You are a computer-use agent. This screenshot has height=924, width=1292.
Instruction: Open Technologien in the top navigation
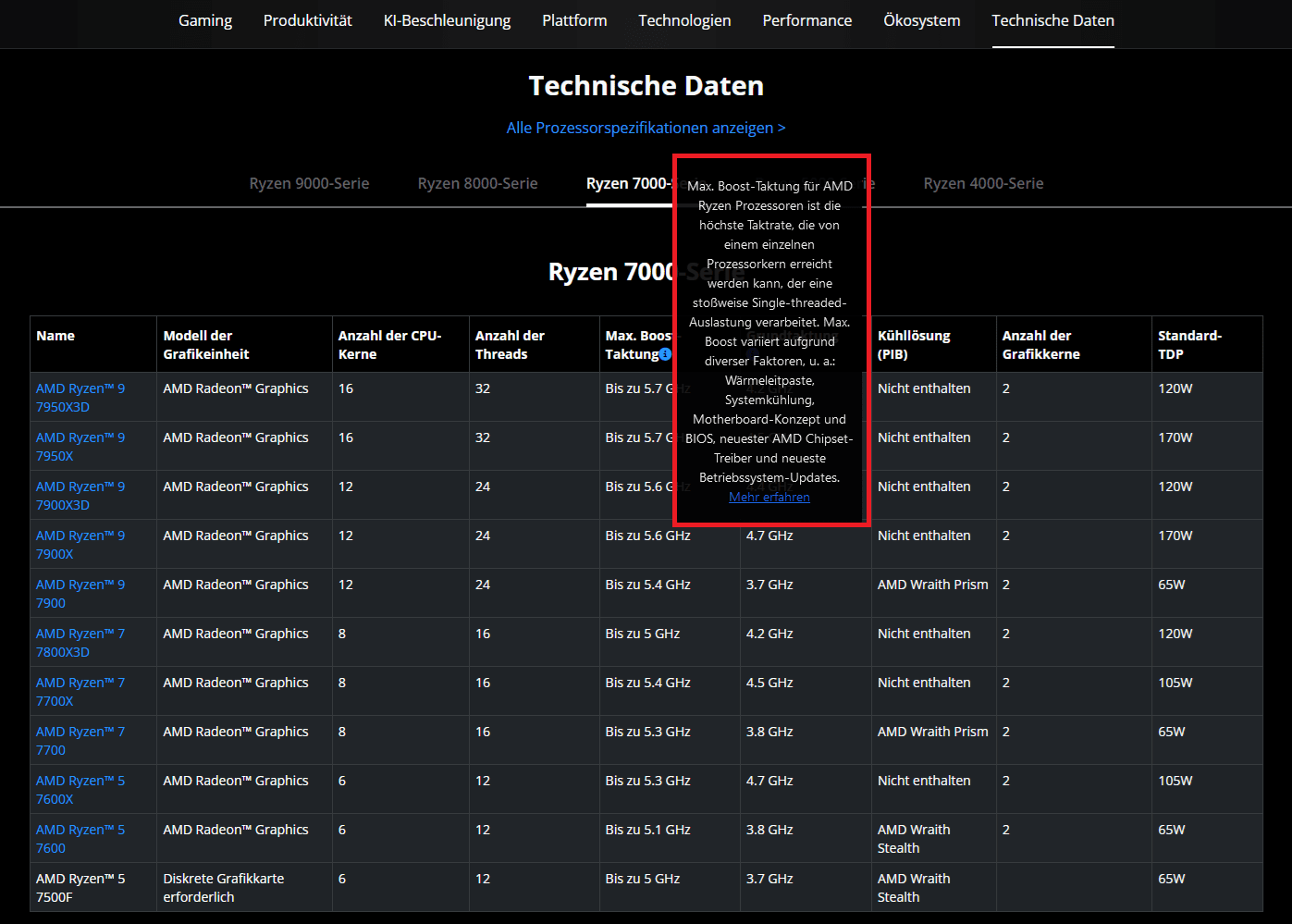pyautogui.click(x=684, y=20)
